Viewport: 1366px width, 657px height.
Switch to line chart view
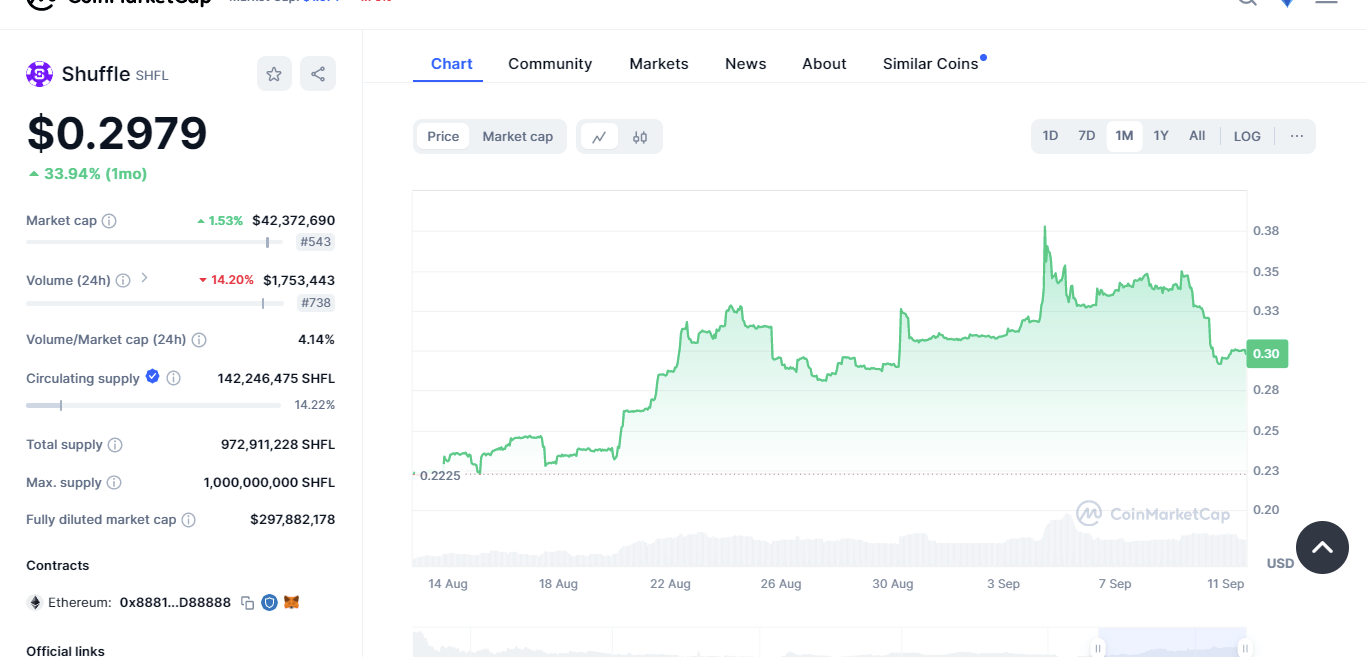[599, 137]
